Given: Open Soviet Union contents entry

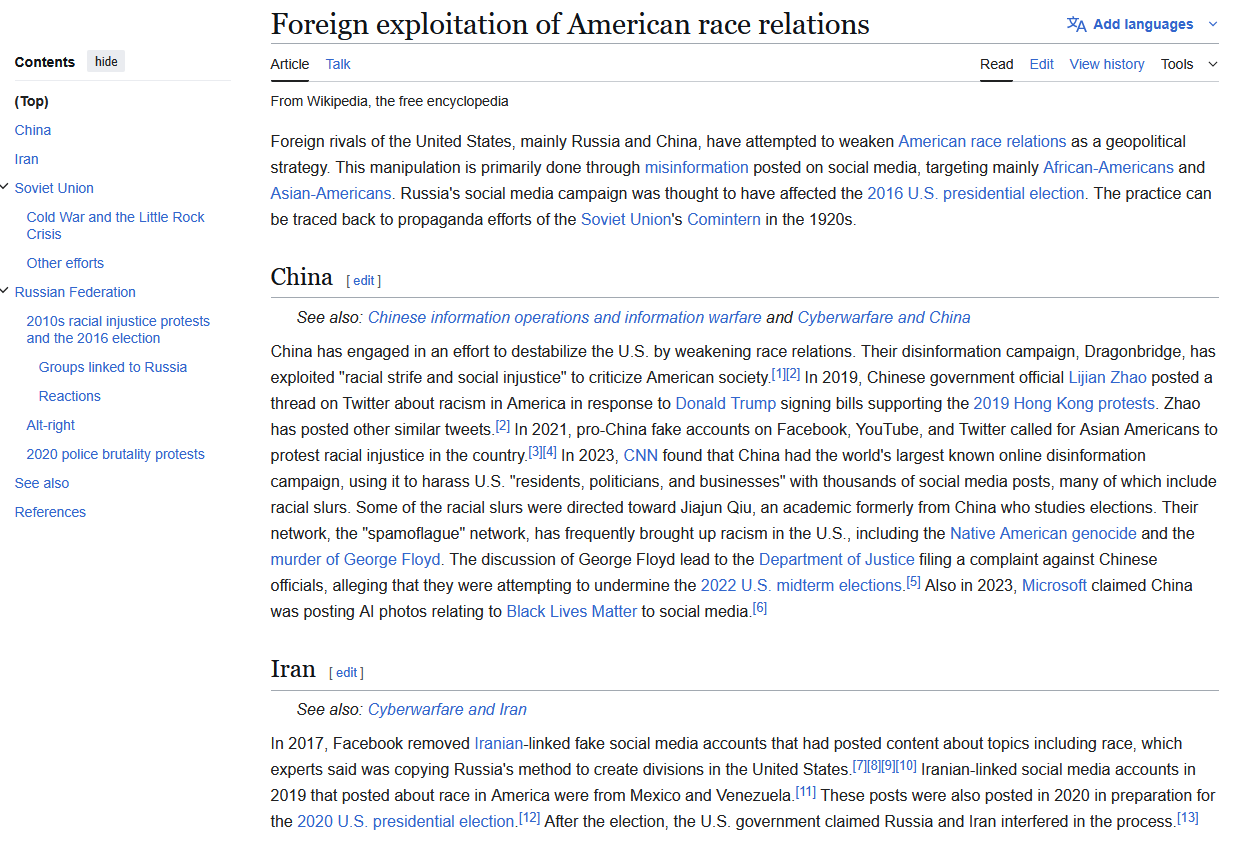Looking at the screenshot, I should tap(54, 188).
